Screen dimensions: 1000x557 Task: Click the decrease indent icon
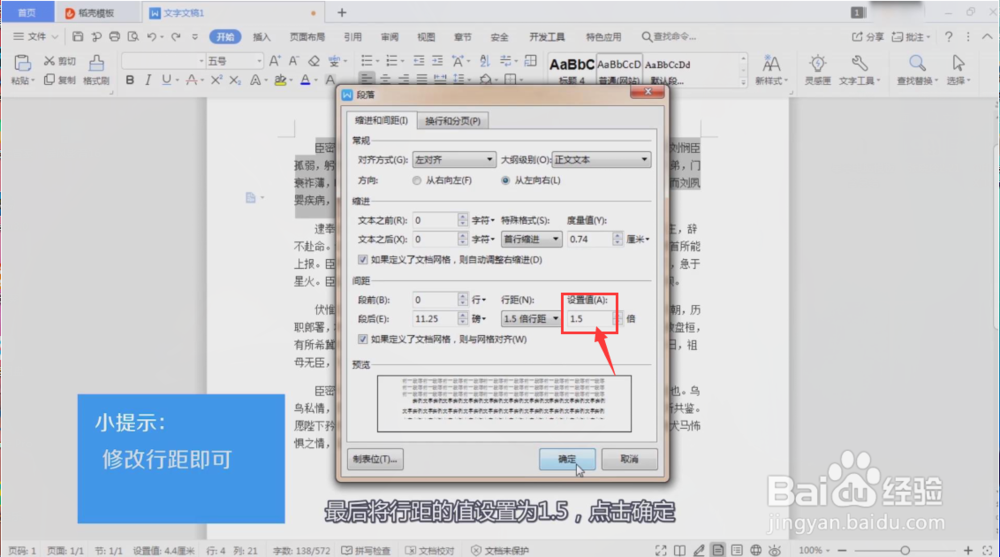click(418, 61)
